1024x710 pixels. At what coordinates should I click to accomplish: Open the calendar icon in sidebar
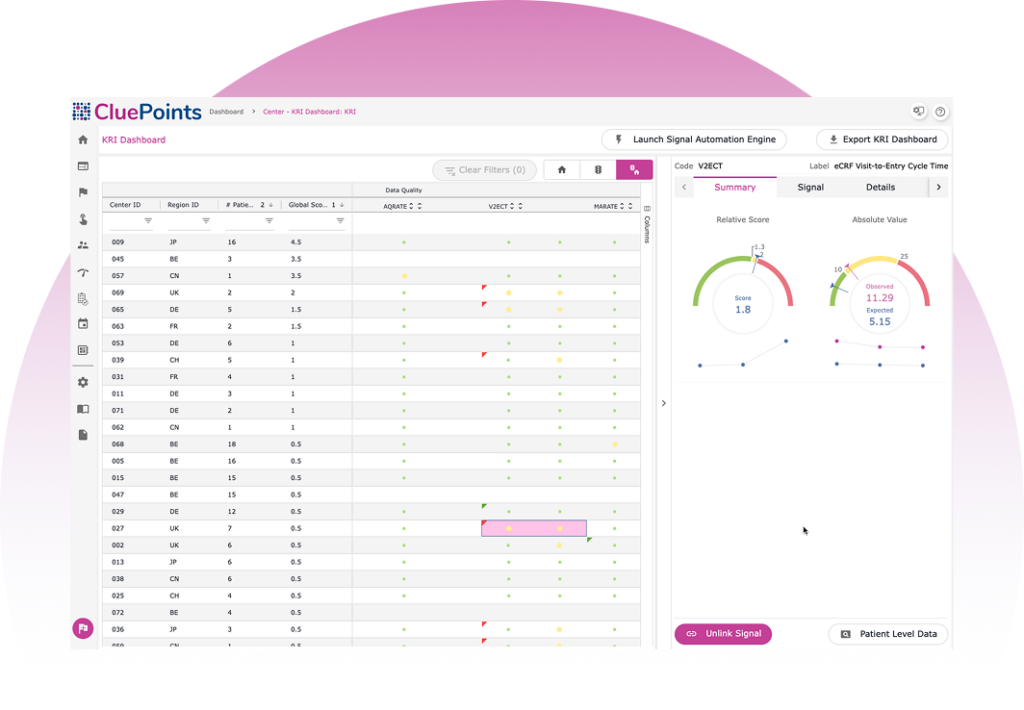click(83, 324)
